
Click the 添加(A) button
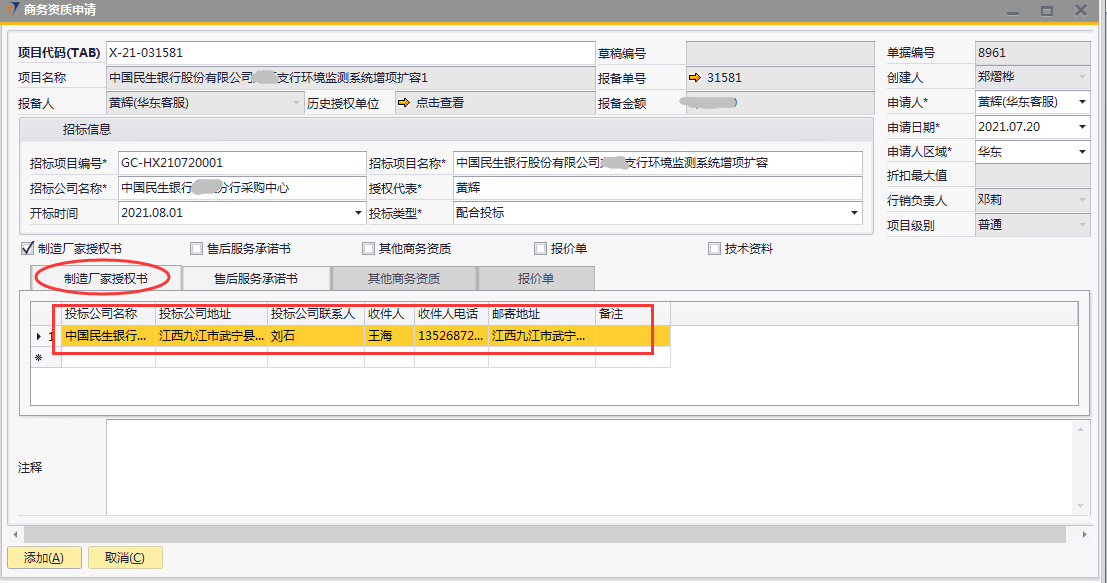pyautogui.click(x=44, y=558)
